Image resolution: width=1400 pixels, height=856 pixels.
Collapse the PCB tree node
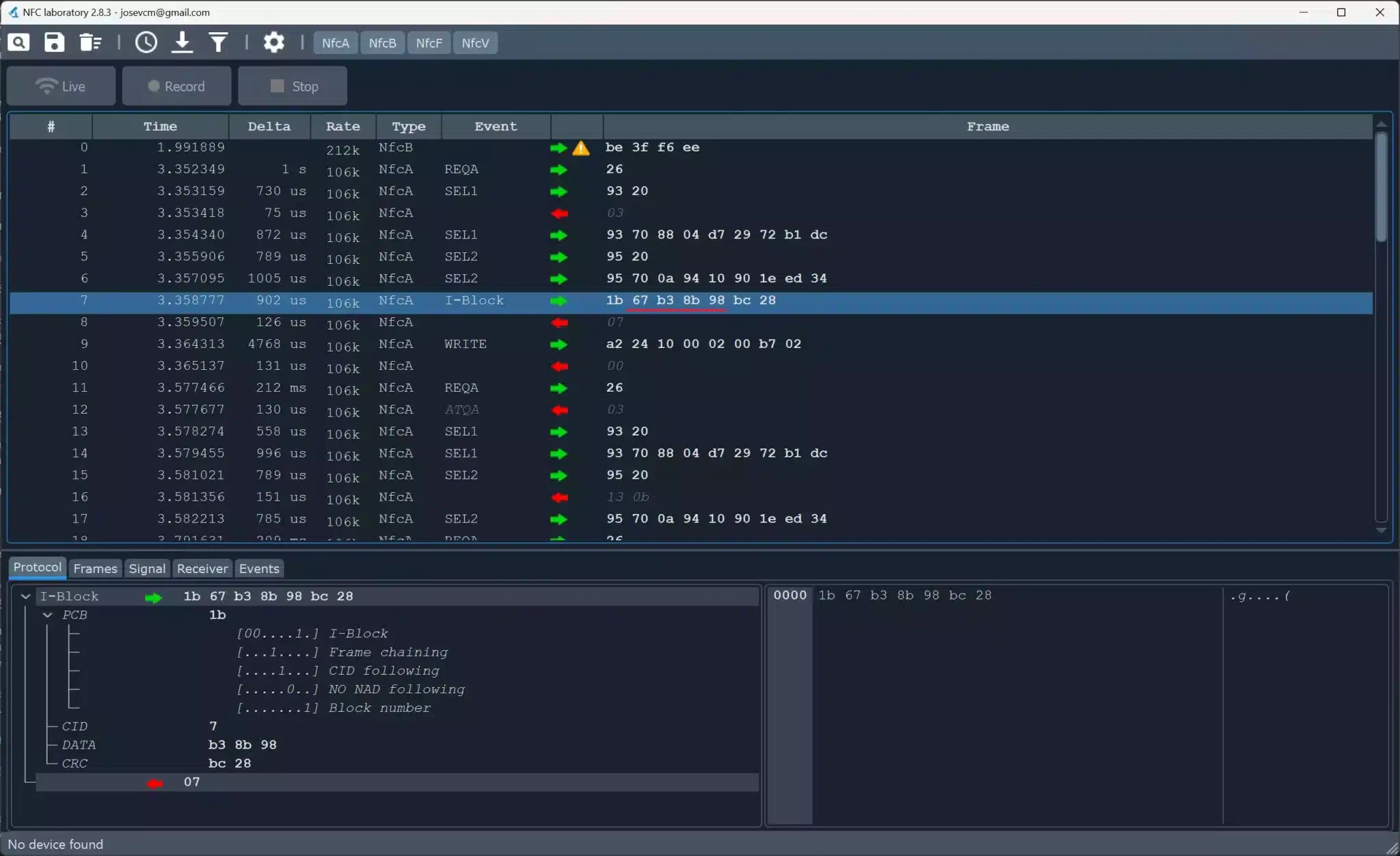pos(48,615)
